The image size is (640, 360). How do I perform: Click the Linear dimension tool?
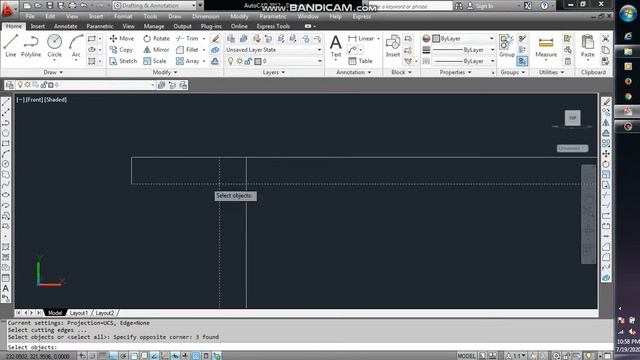(361, 38)
